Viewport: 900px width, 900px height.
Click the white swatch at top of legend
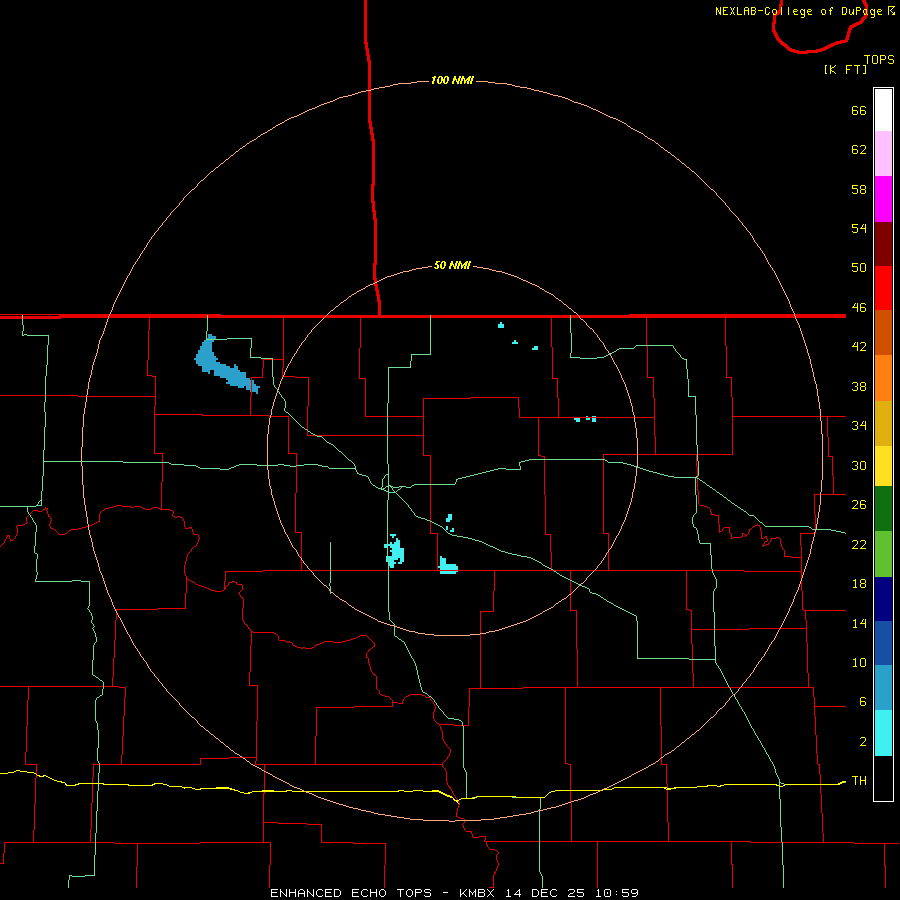click(883, 110)
